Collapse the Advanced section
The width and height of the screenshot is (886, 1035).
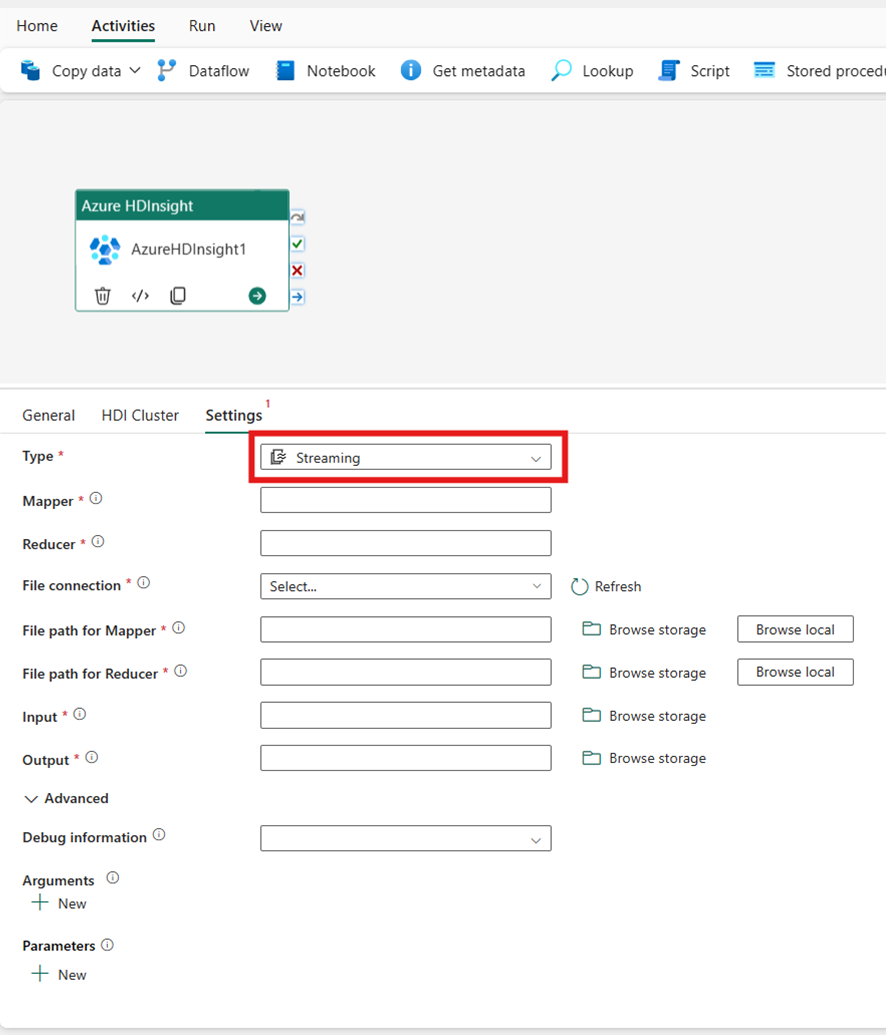coord(66,799)
